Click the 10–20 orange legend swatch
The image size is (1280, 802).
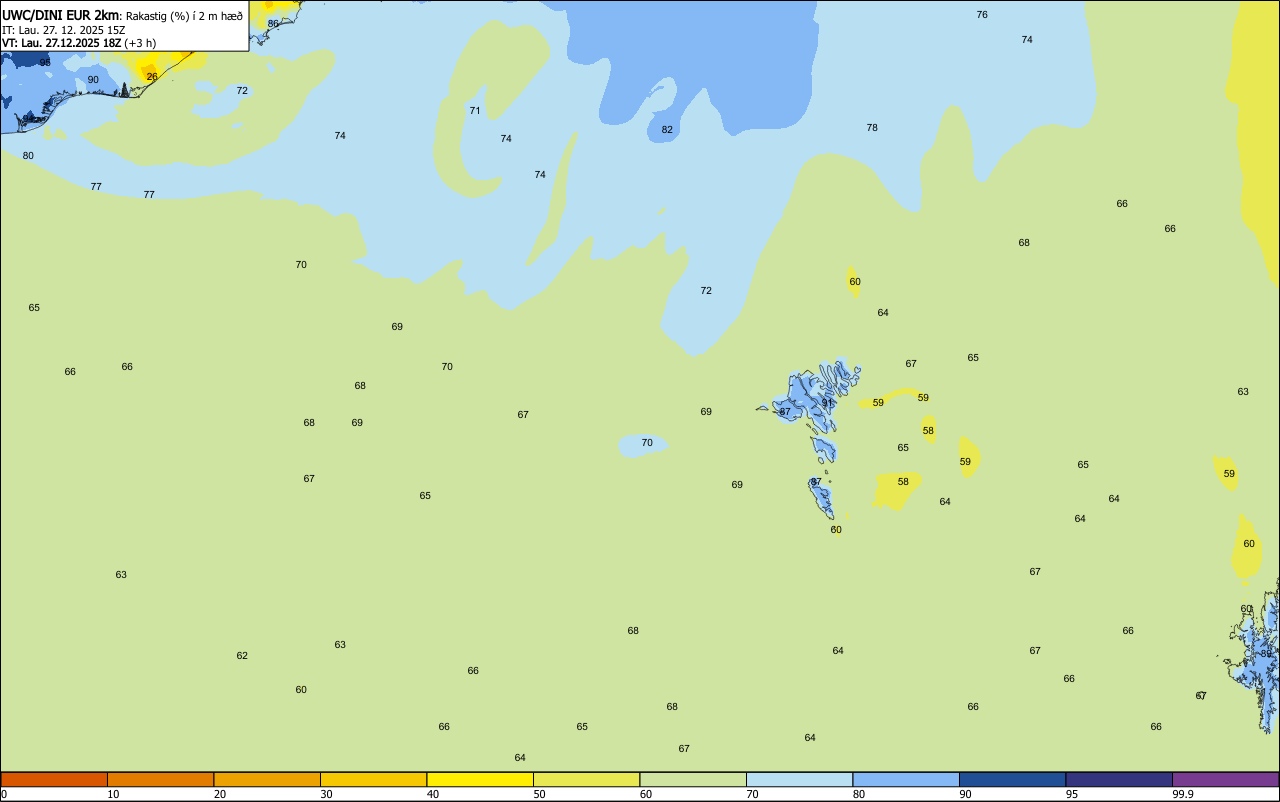pyautogui.click(x=160, y=779)
